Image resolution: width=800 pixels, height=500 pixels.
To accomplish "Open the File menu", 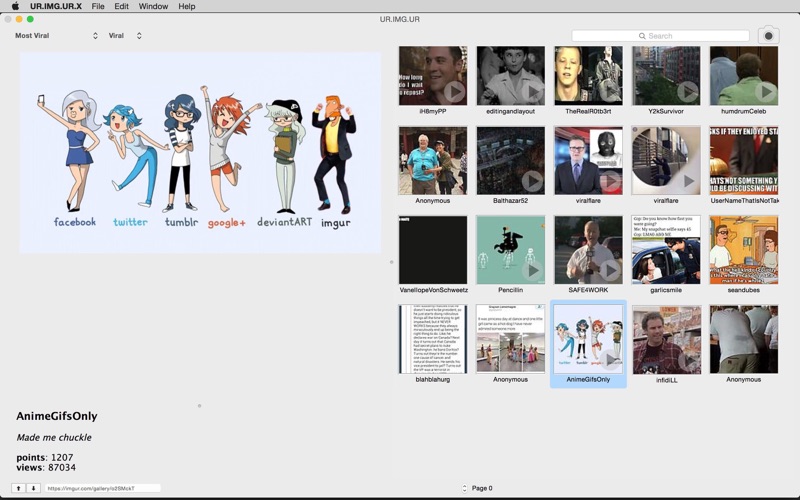I will [98, 6].
